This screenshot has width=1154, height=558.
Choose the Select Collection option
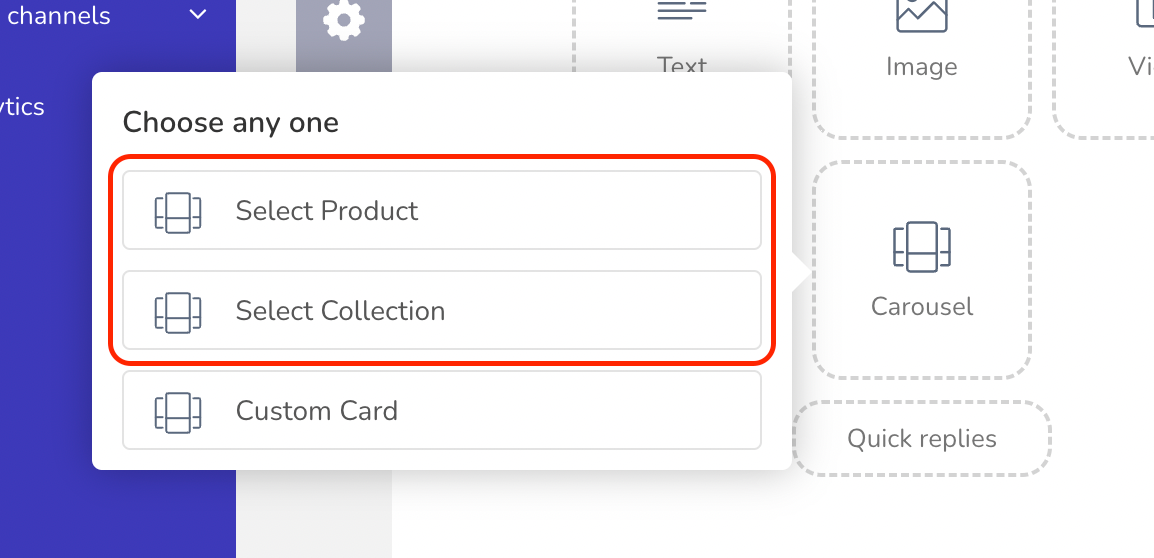pyautogui.click(x=442, y=310)
